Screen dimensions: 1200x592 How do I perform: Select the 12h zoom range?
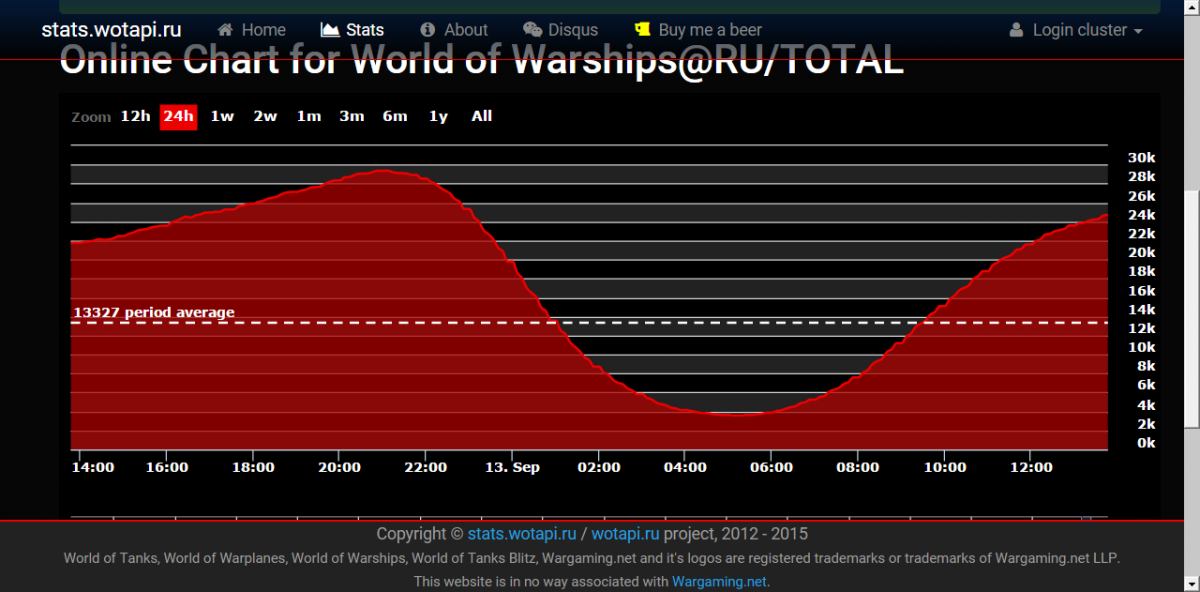[x=135, y=116]
